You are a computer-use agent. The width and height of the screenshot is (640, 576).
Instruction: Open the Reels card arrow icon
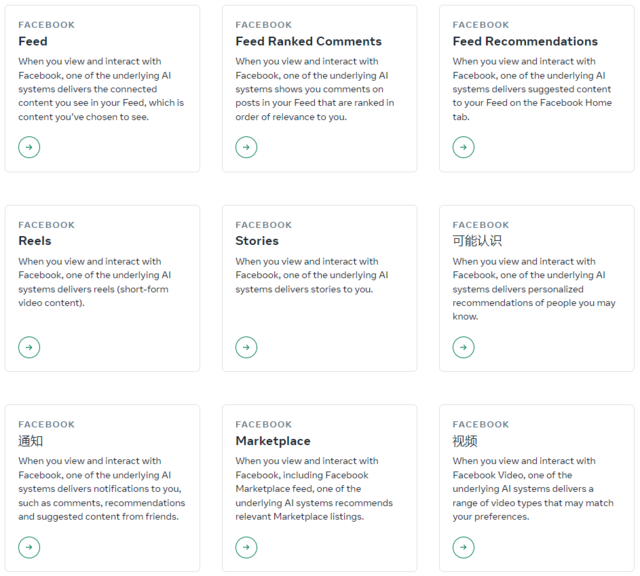(x=29, y=347)
